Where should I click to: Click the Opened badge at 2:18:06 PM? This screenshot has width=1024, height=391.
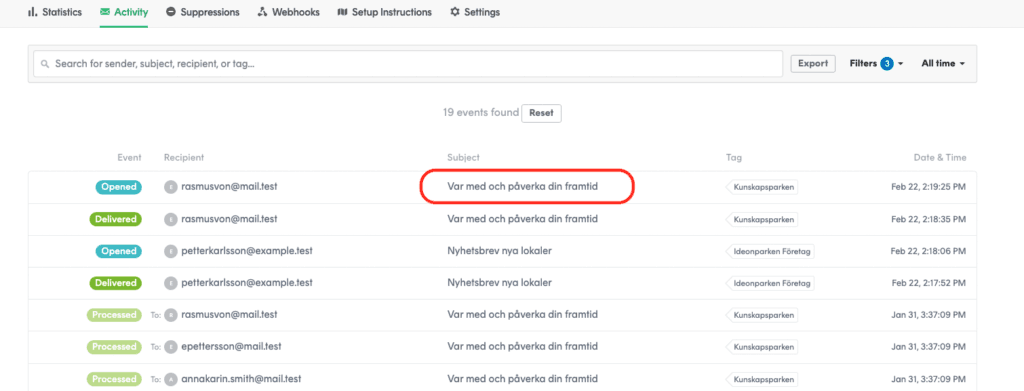pos(119,251)
